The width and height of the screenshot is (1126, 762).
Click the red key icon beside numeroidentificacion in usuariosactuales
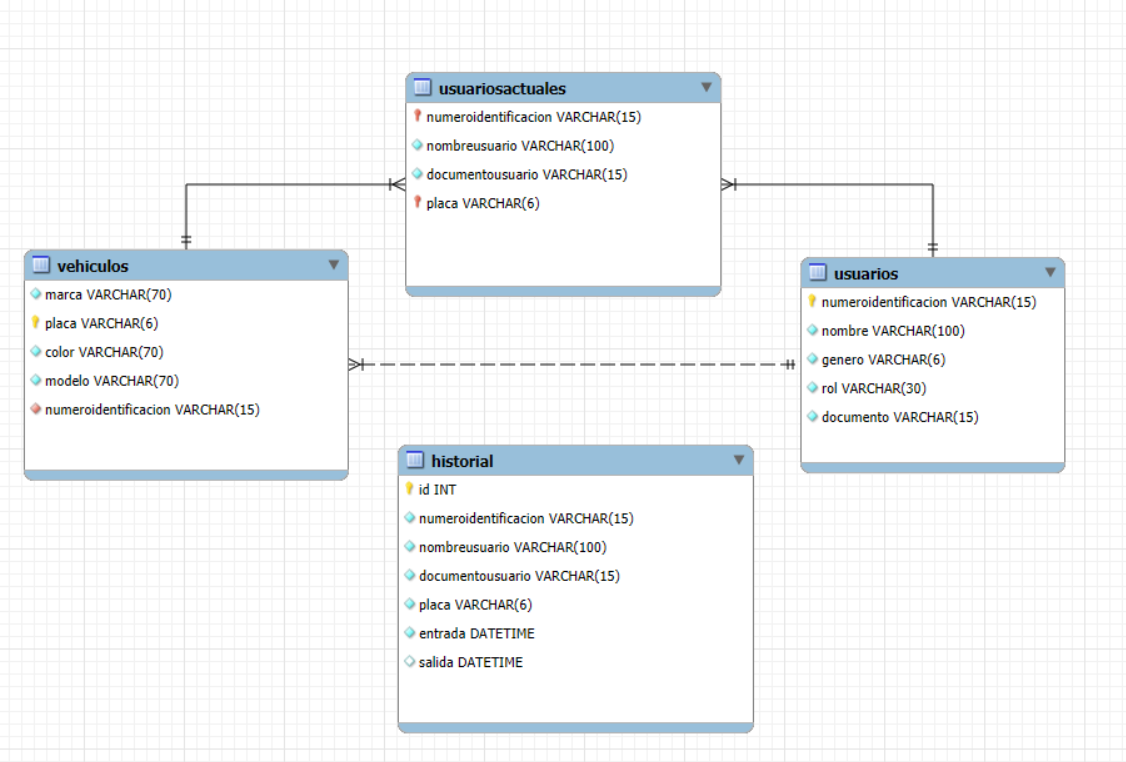coord(419,116)
